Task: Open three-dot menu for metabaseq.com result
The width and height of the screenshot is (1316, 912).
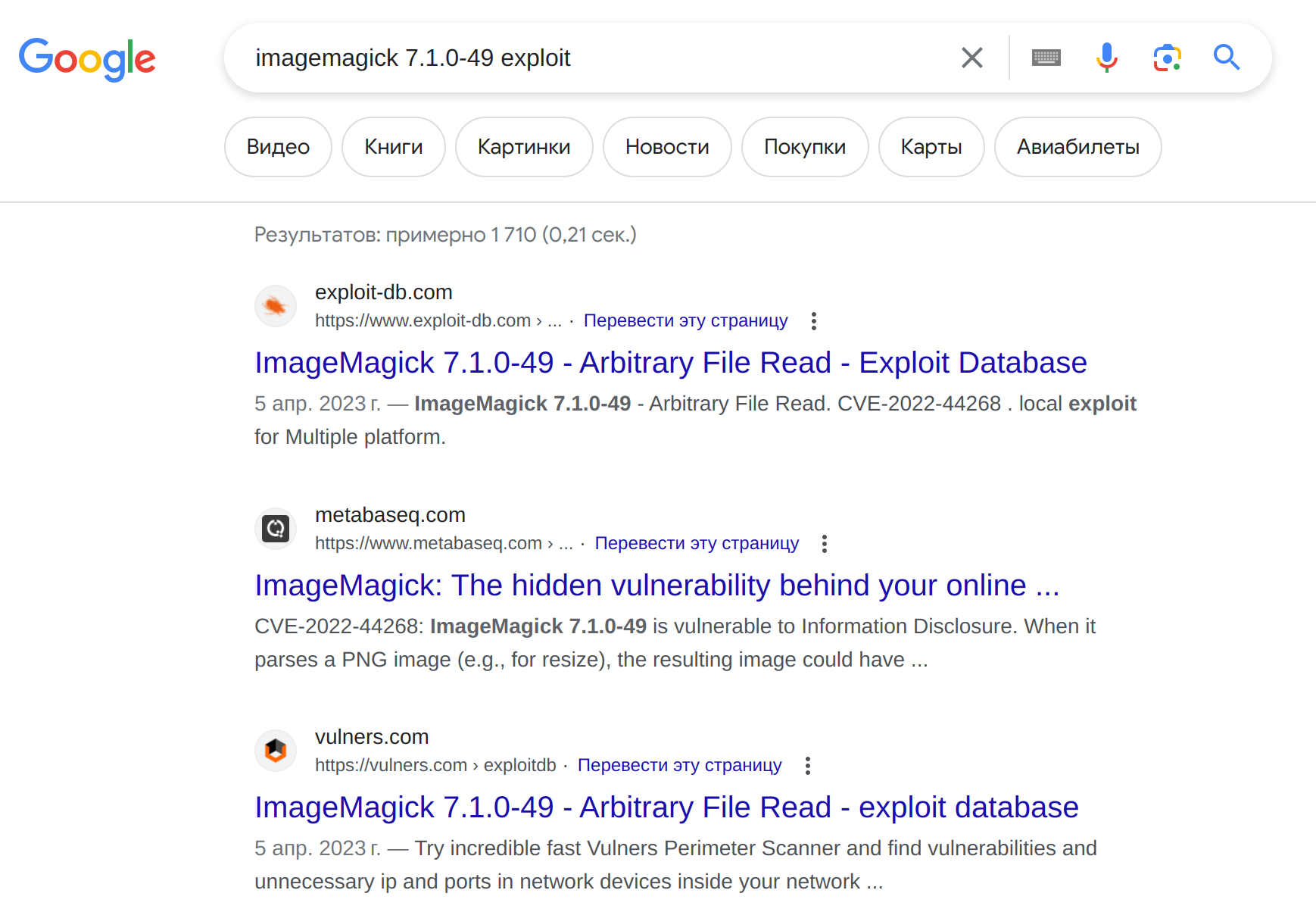Action: [825, 544]
